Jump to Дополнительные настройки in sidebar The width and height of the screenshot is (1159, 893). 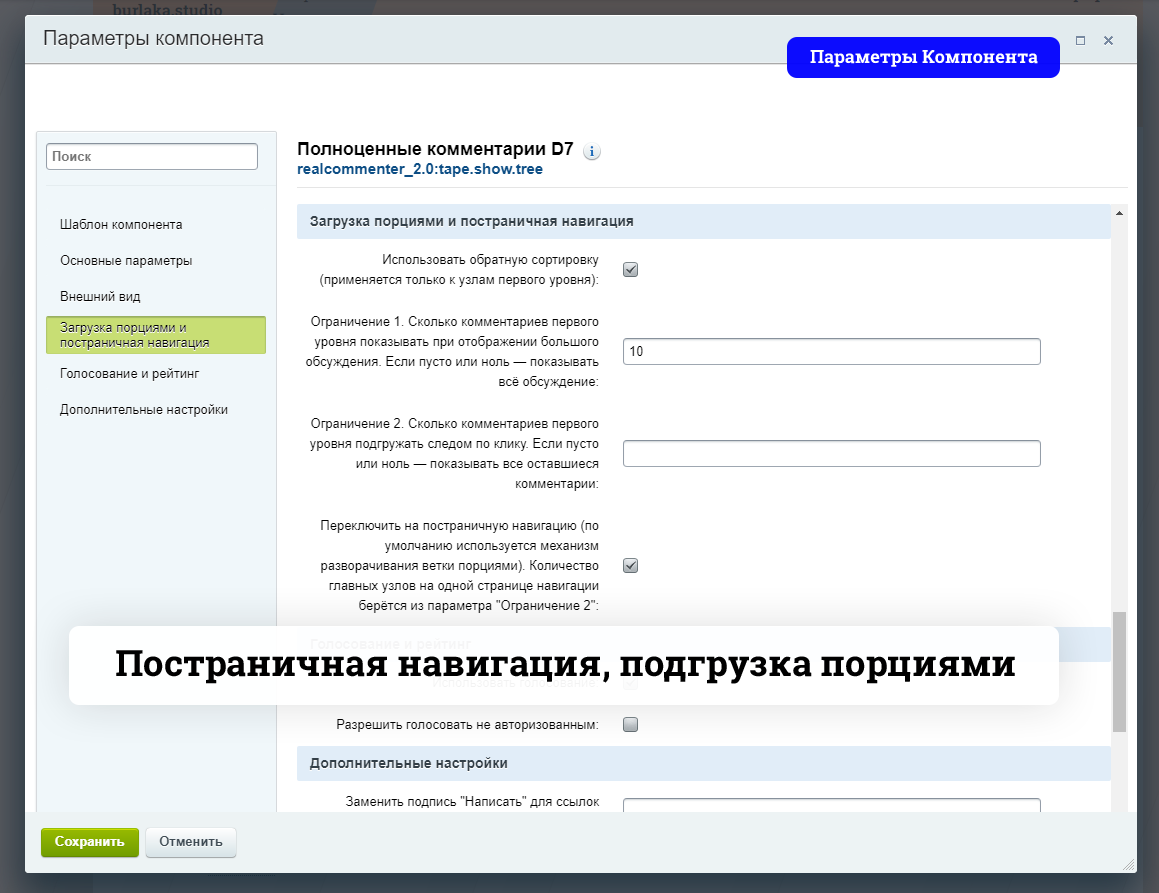(144, 410)
